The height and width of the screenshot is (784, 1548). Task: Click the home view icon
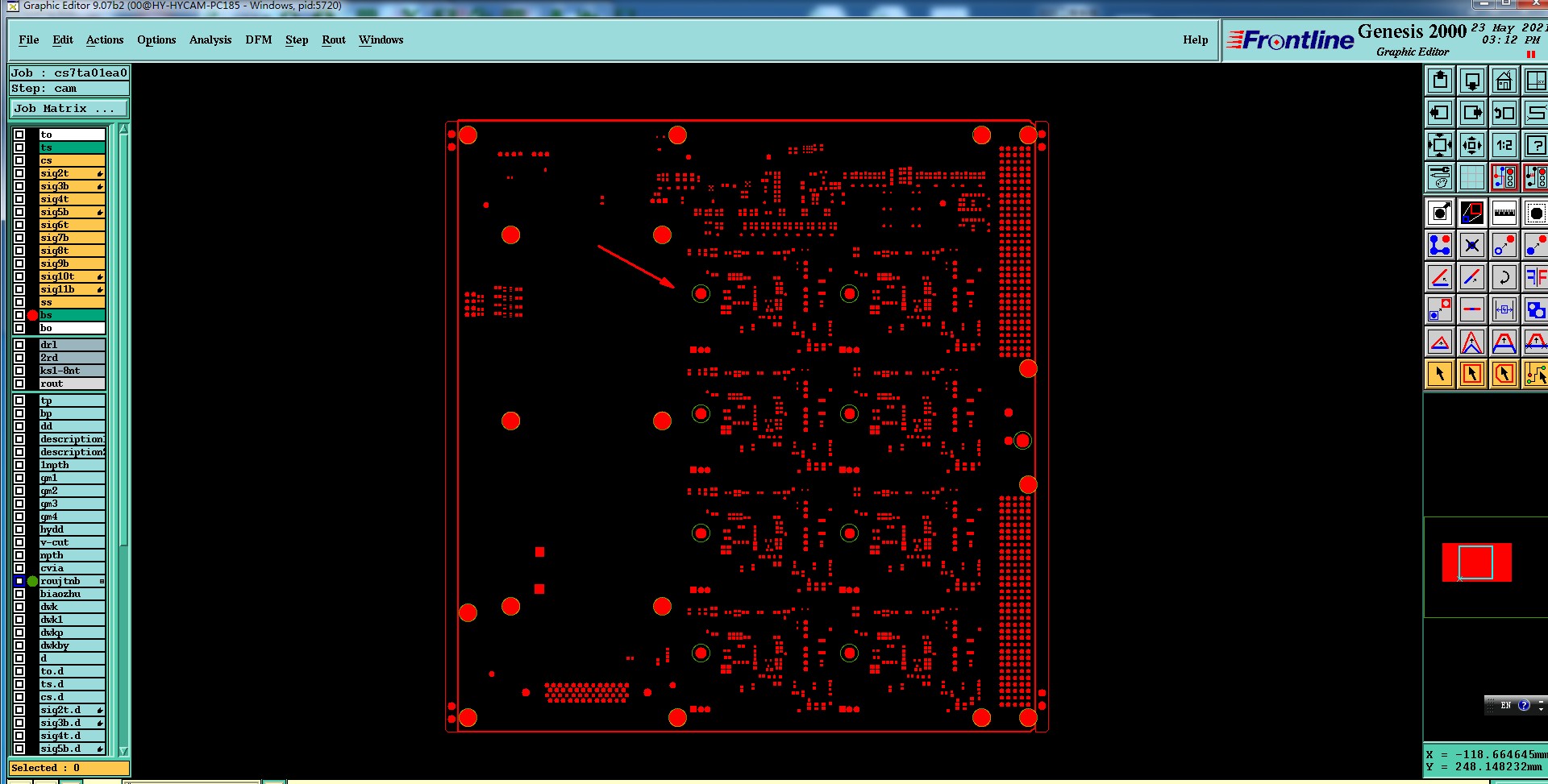coord(1504,81)
